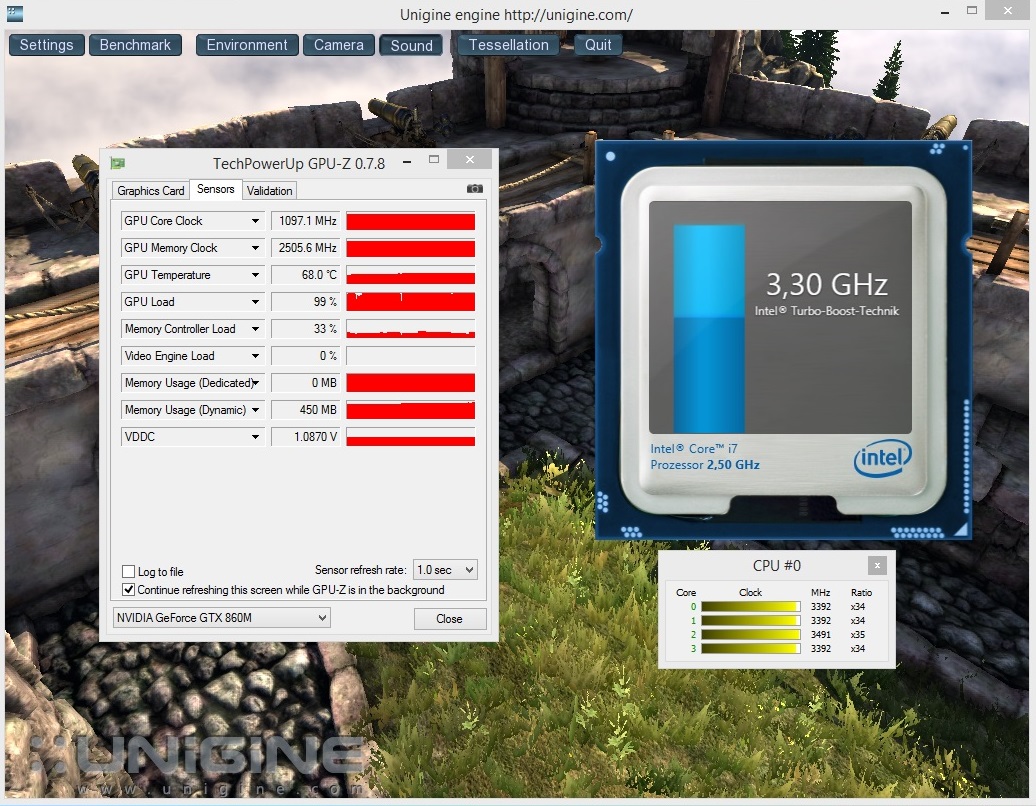Open the Sensor refresh rate combo box
Viewport: 1036px width, 806px height.
445,569
